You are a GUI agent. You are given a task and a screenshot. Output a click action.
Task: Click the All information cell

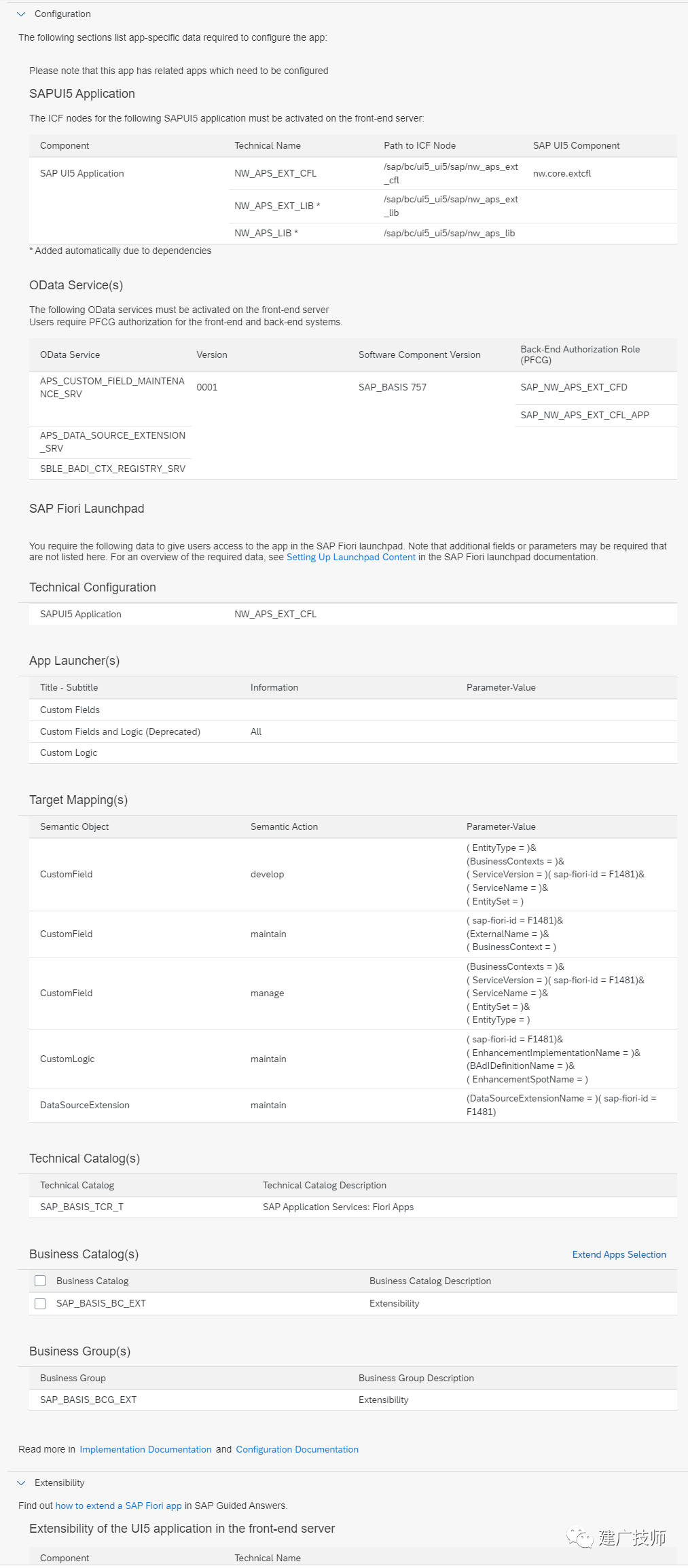[x=256, y=731]
